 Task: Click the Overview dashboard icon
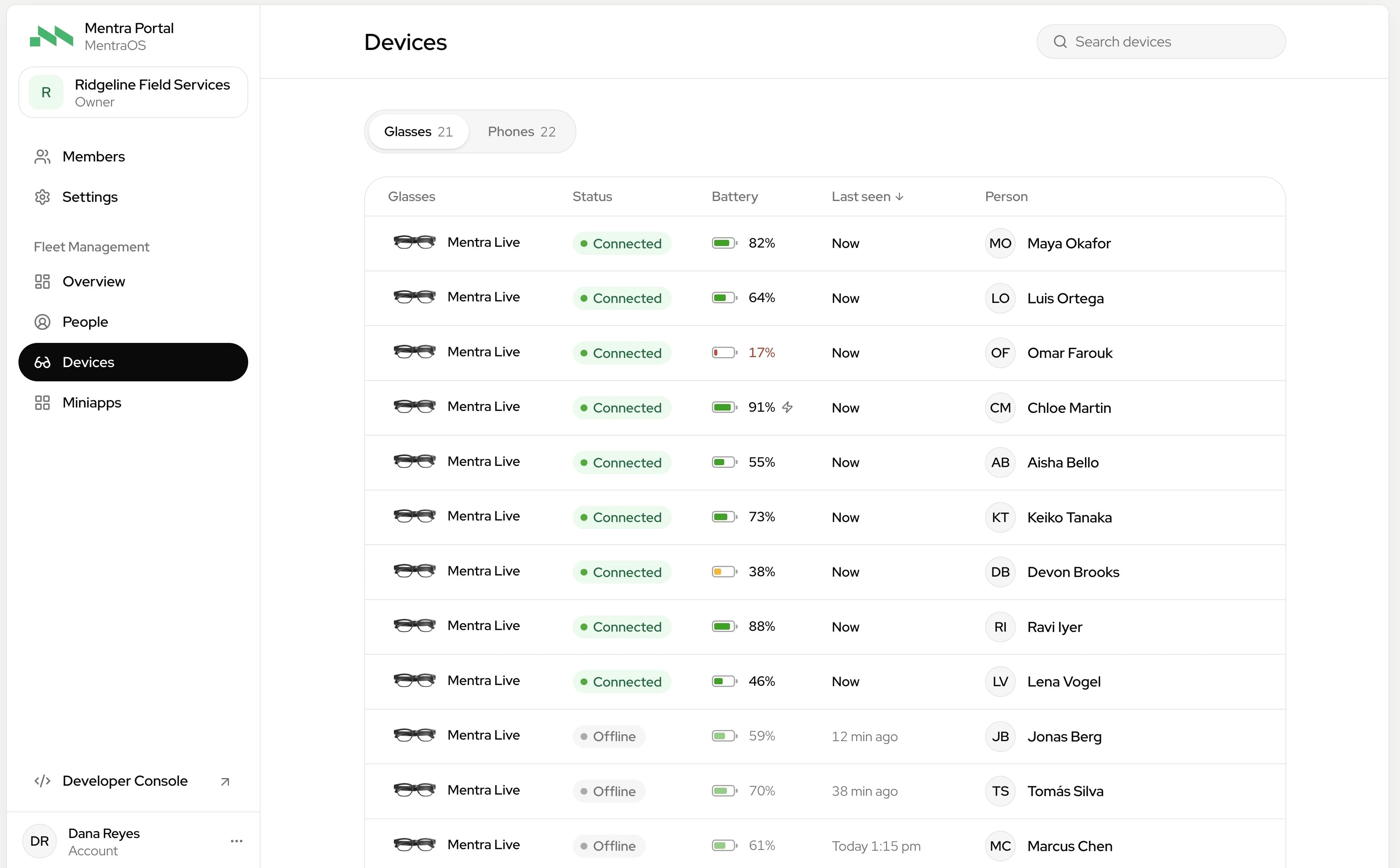[43, 281]
